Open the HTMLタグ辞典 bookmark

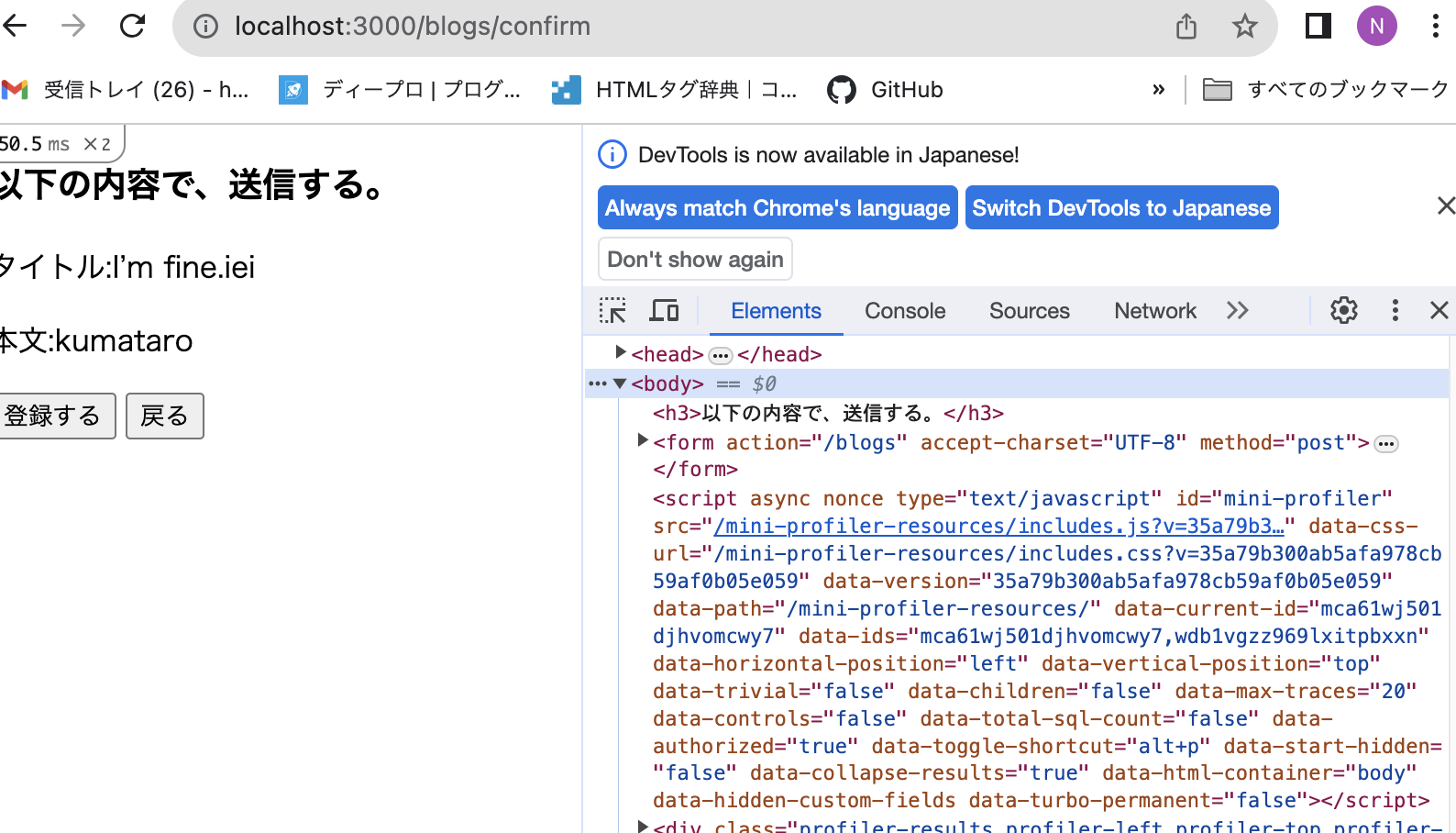click(675, 90)
